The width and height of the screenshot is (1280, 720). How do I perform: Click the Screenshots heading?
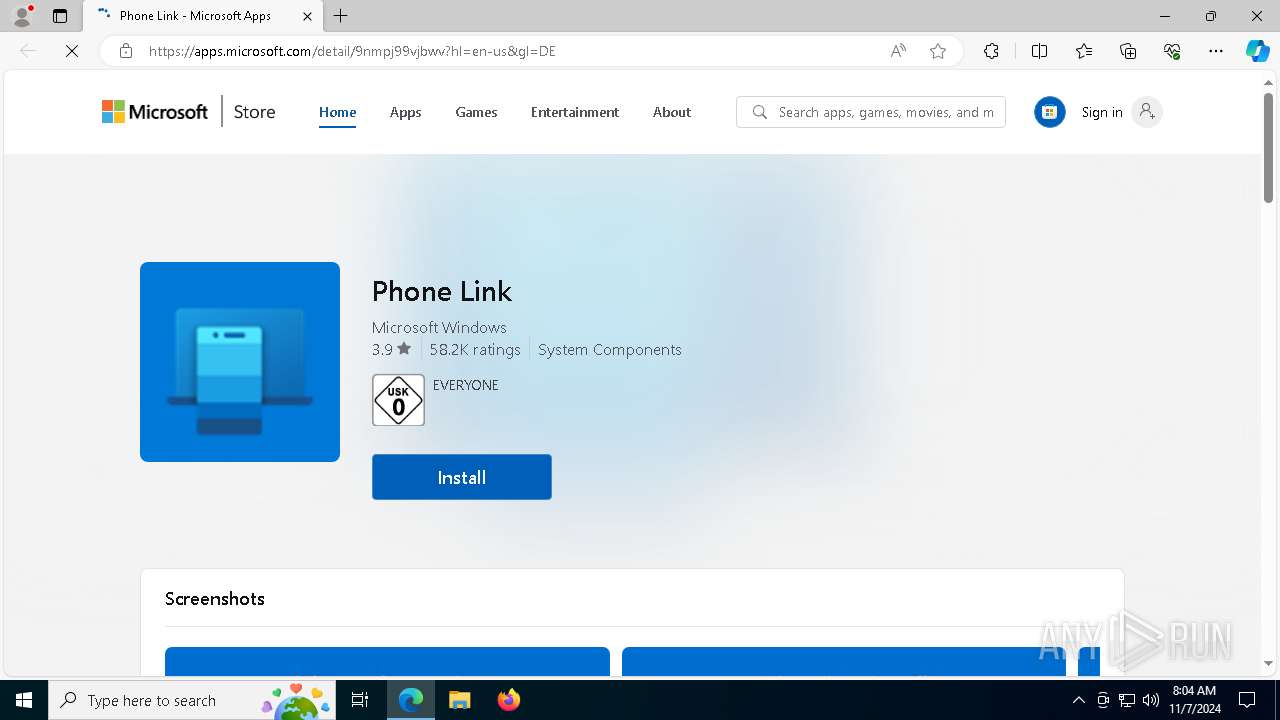[x=215, y=599]
